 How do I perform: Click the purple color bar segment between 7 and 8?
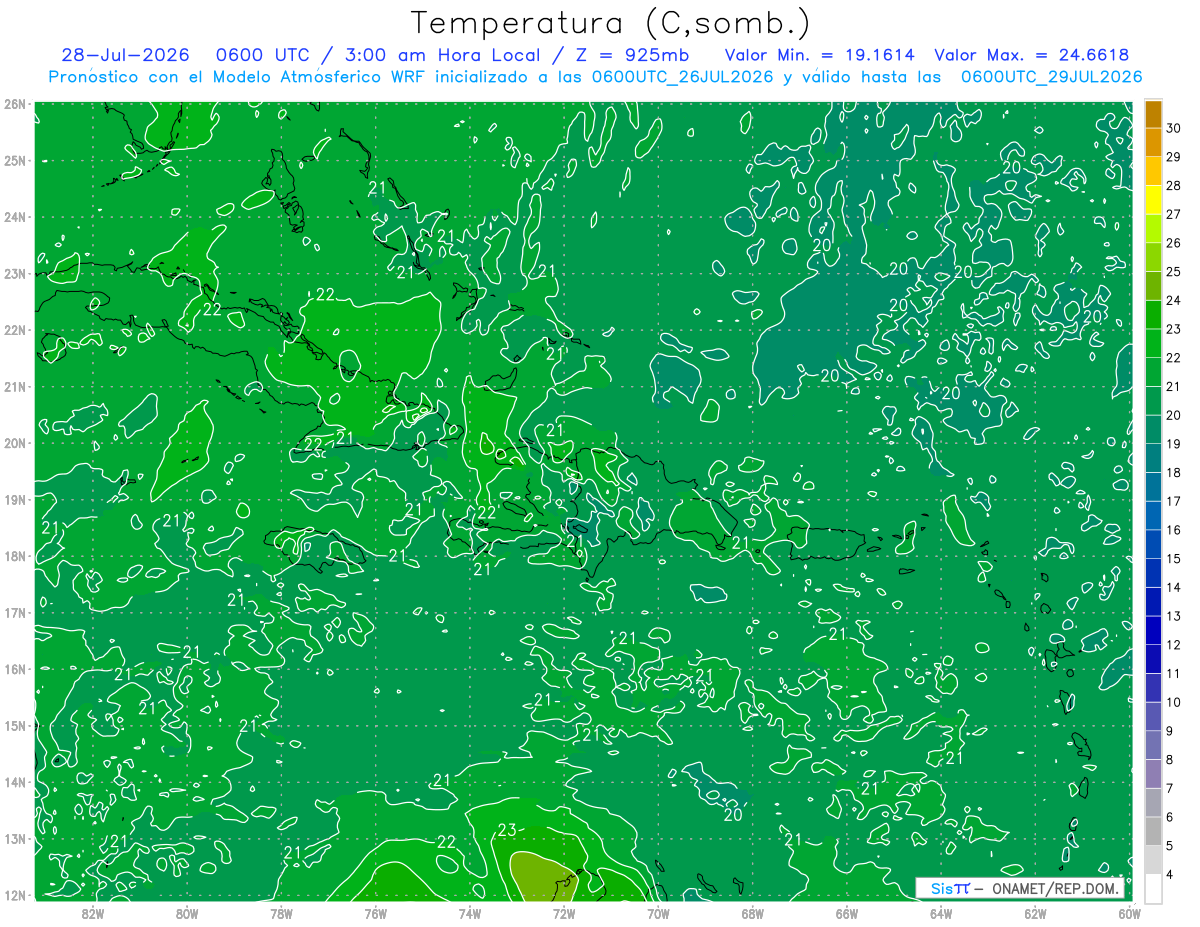pyautogui.click(x=1153, y=774)
